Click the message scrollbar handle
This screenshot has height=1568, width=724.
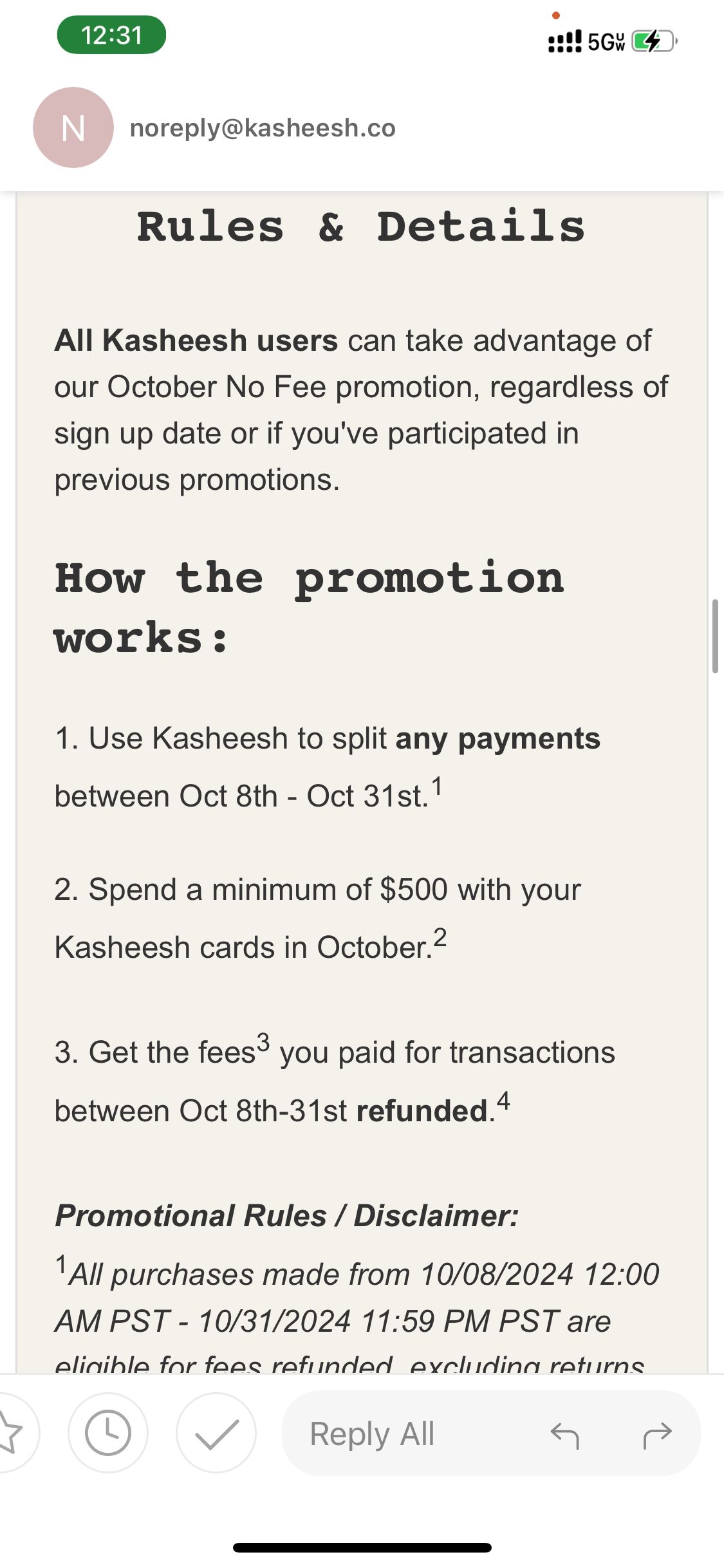714,636
